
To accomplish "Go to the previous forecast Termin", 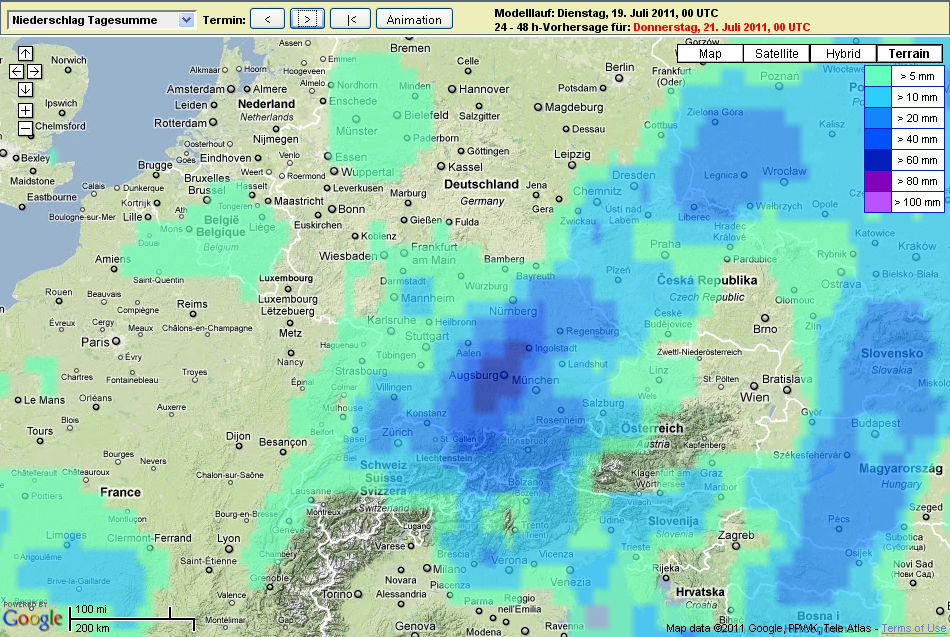I will (x=267, y=19).
